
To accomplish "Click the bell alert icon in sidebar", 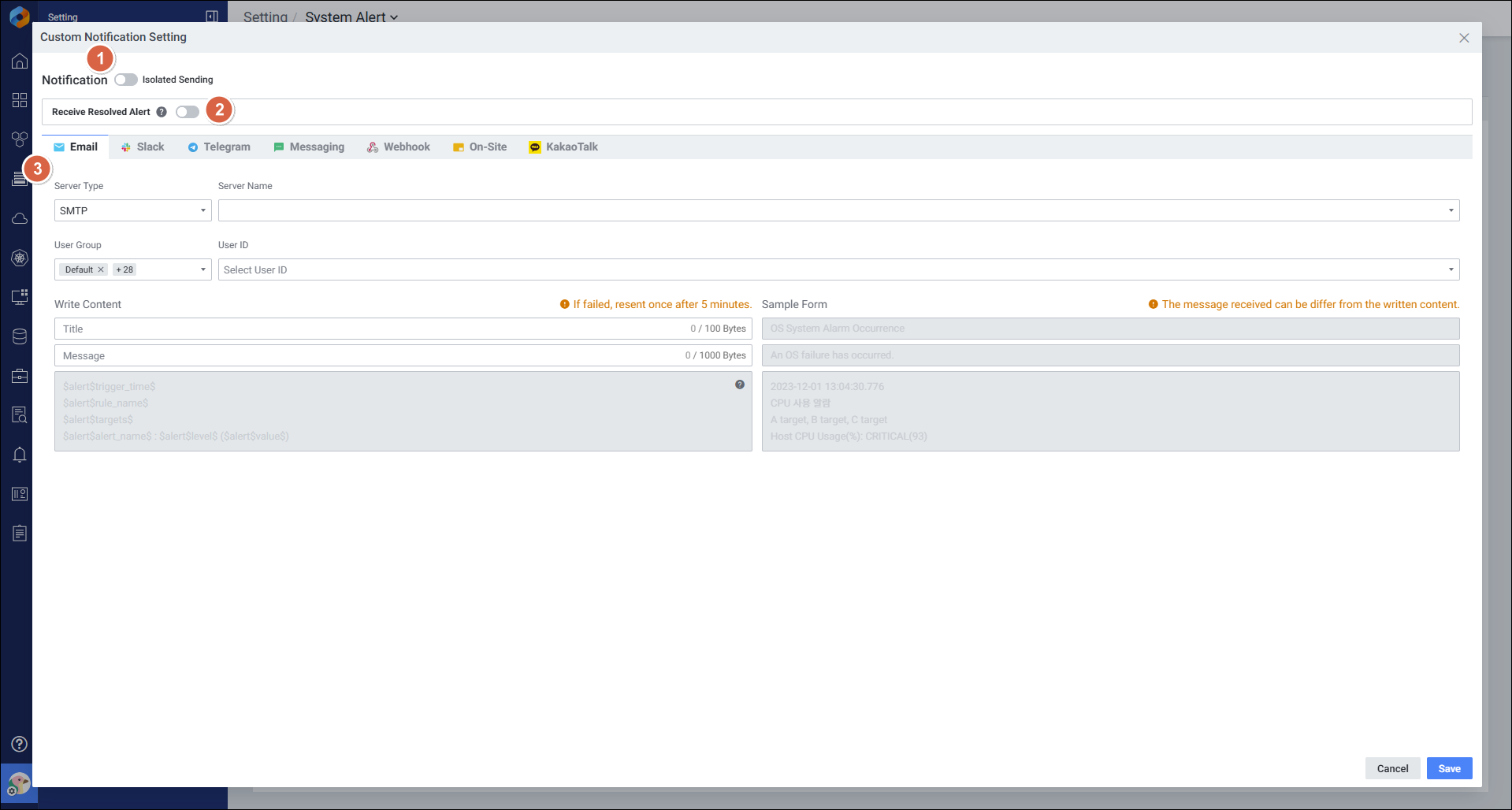I will coord(20,455).
